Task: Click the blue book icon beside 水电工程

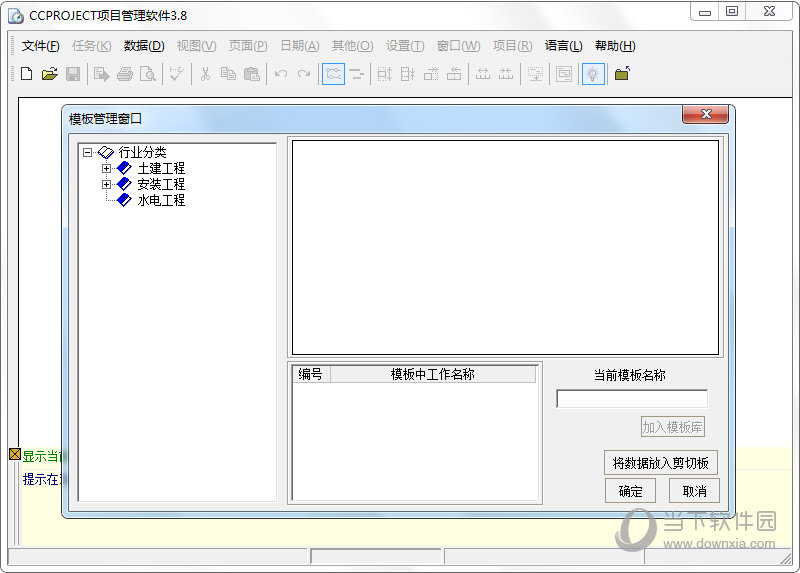Action: [x=124, y=200]
